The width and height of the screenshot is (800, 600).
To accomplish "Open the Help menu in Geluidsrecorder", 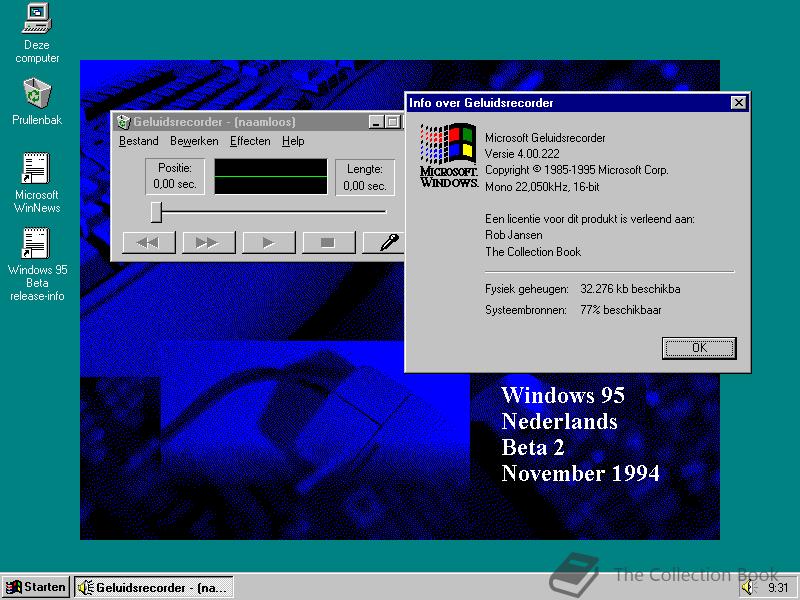I will [x=293, y=141].
